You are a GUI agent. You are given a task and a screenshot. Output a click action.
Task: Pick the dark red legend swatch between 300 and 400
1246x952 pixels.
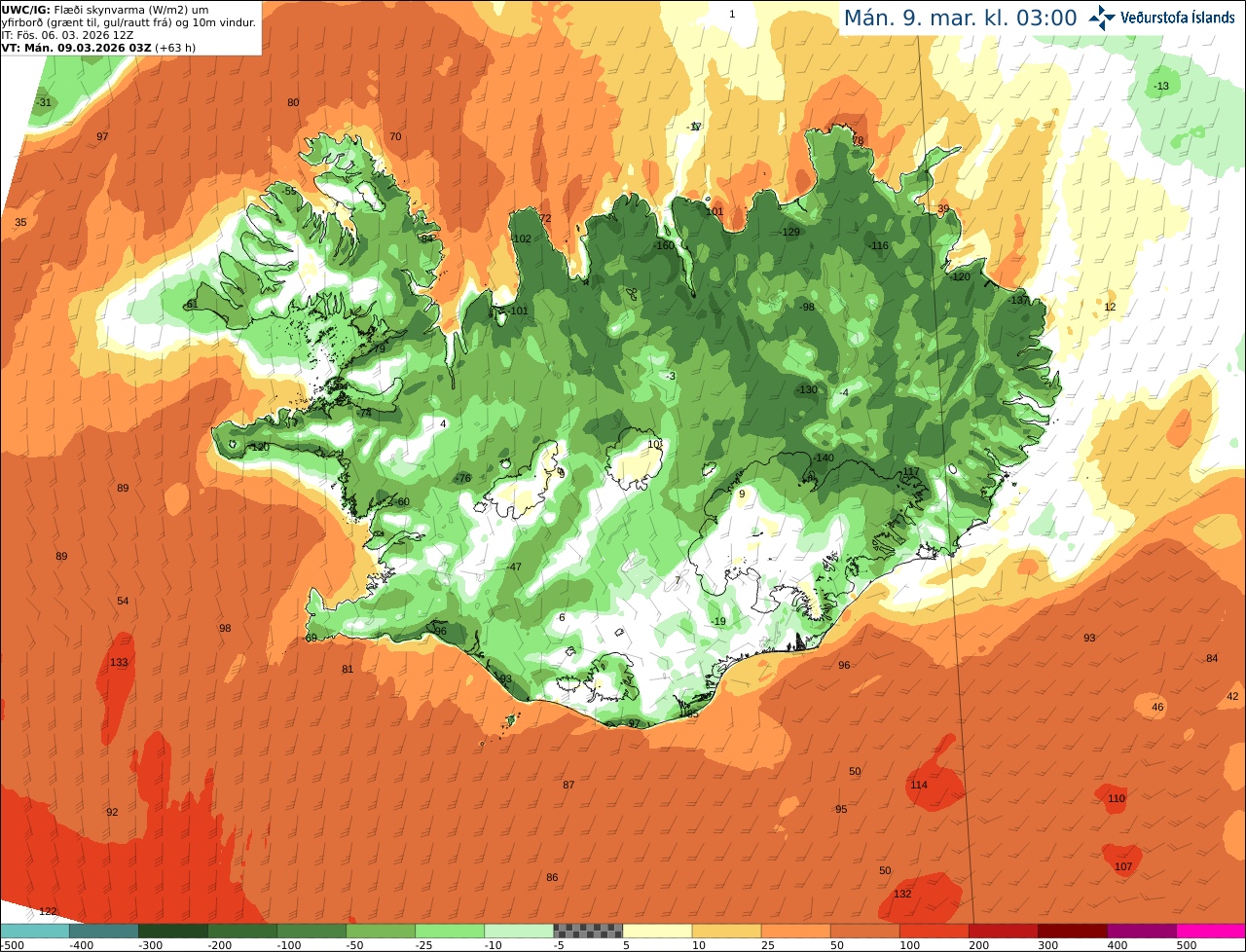(1073, 931)
